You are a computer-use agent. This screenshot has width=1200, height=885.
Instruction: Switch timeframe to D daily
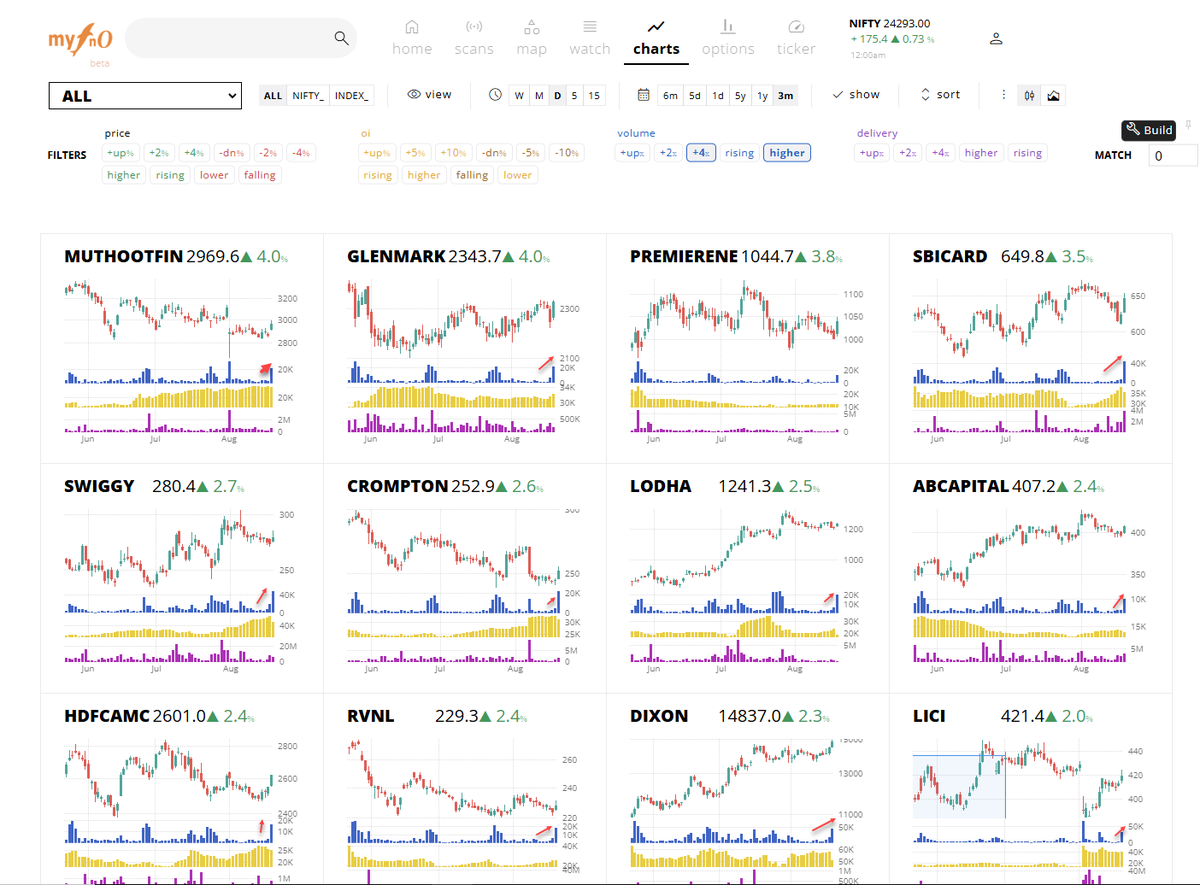pyautogui.click(x=557, y=96)
